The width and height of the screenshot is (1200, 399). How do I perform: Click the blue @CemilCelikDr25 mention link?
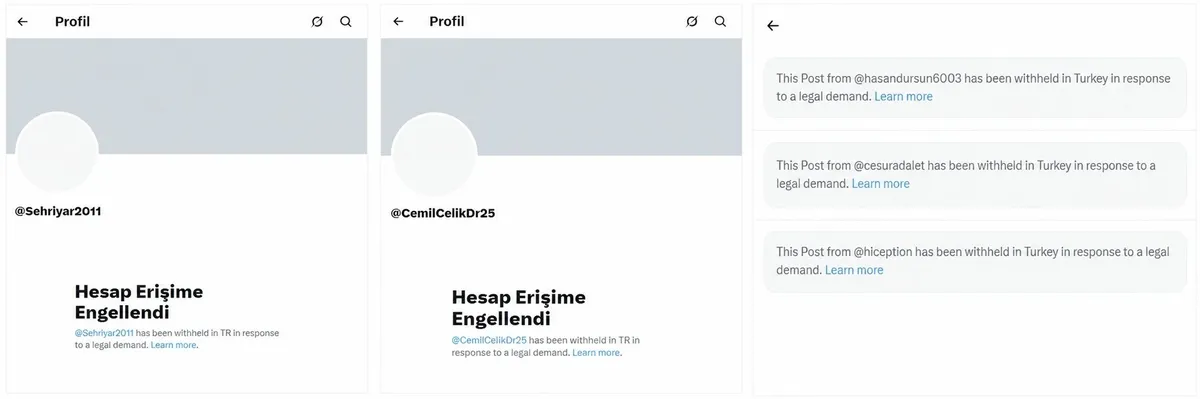tap(490, 340)
